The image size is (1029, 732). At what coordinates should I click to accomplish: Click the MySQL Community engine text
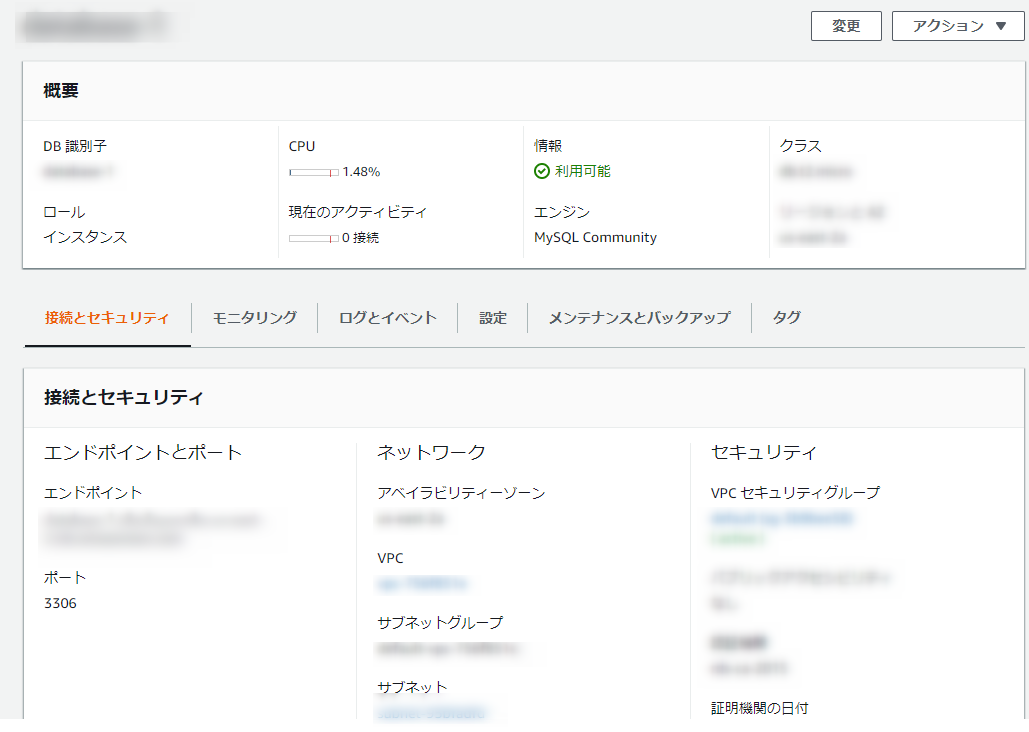coord(595,238)
